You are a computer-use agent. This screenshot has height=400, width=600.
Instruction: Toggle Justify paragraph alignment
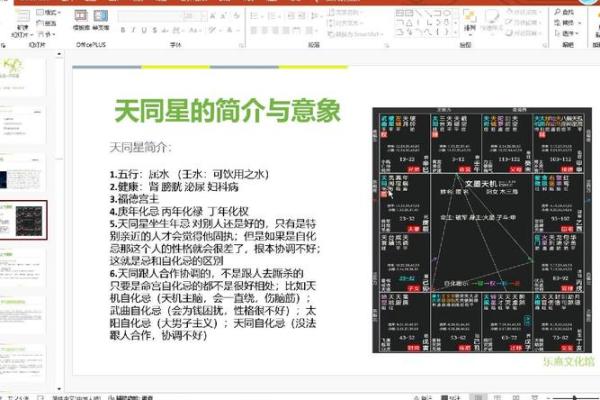click(286, 30)
